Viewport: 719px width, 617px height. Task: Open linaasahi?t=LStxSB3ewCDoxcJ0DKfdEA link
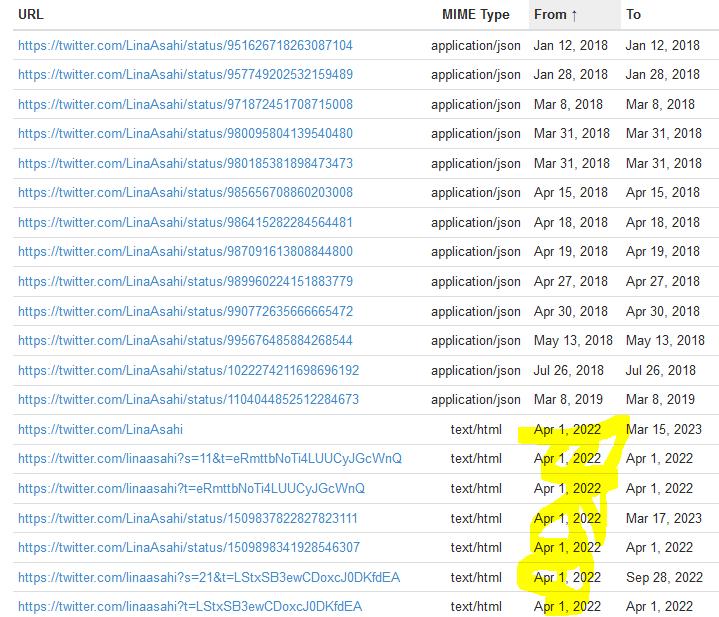[x=190, y=607]
